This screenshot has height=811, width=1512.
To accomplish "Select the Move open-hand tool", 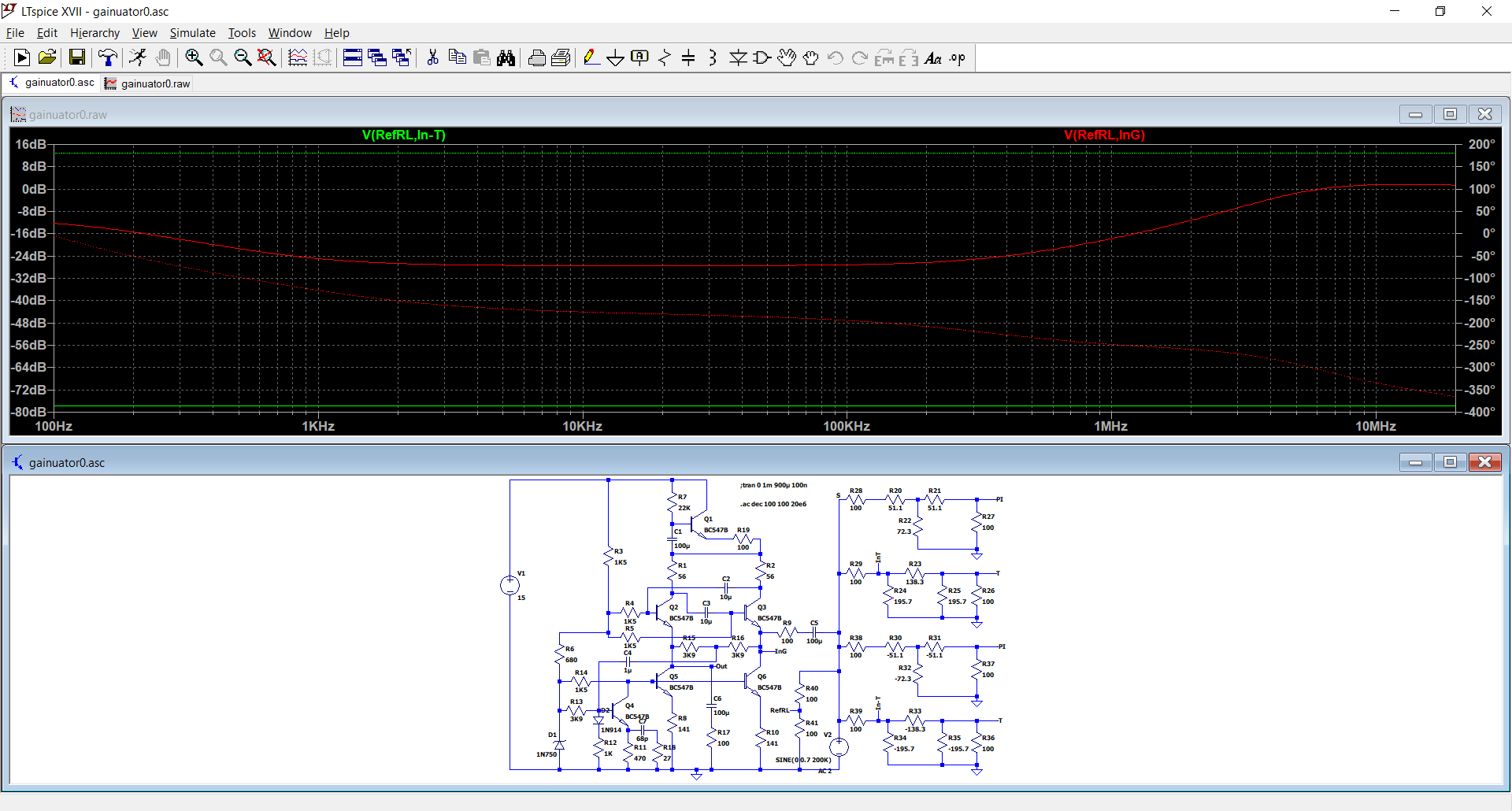I will [x=787, y=57].
